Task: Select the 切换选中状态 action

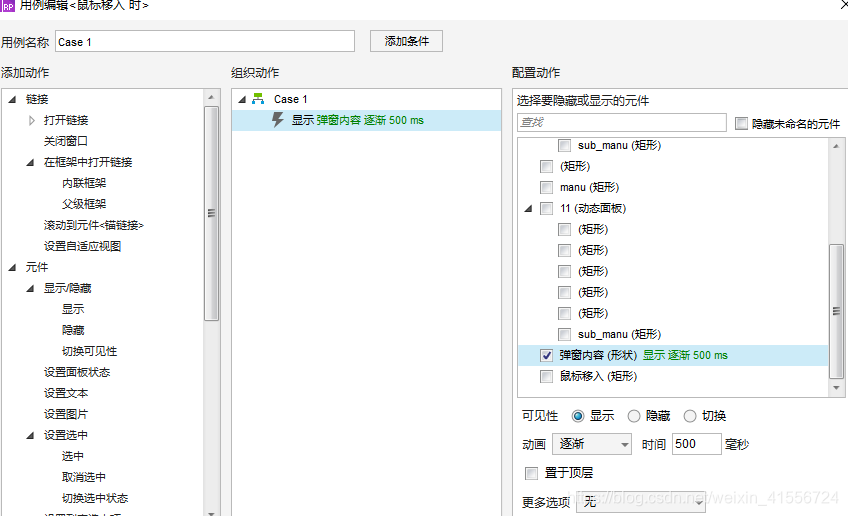Action: coord(95,498)
